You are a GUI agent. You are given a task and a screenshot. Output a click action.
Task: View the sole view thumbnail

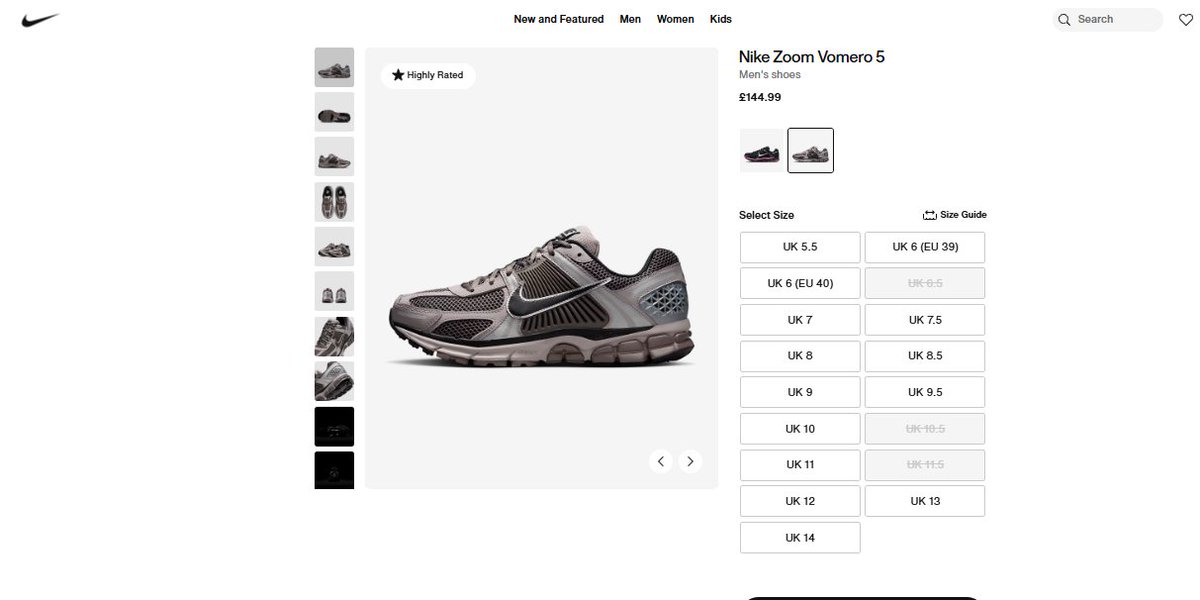point(334,112)
